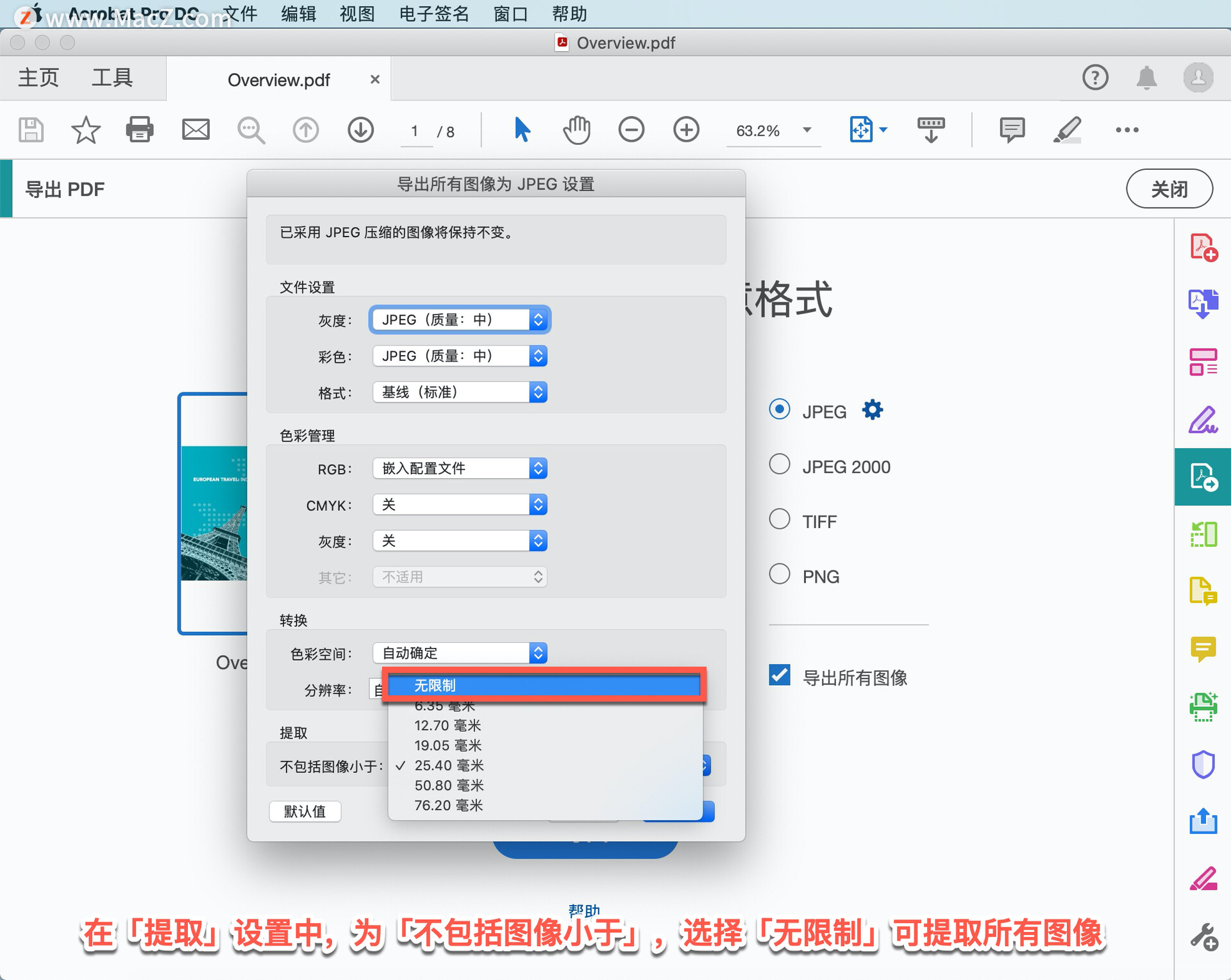Select the JPEG 2000 radio option
1231x980 pixels.
coord(780,464)
